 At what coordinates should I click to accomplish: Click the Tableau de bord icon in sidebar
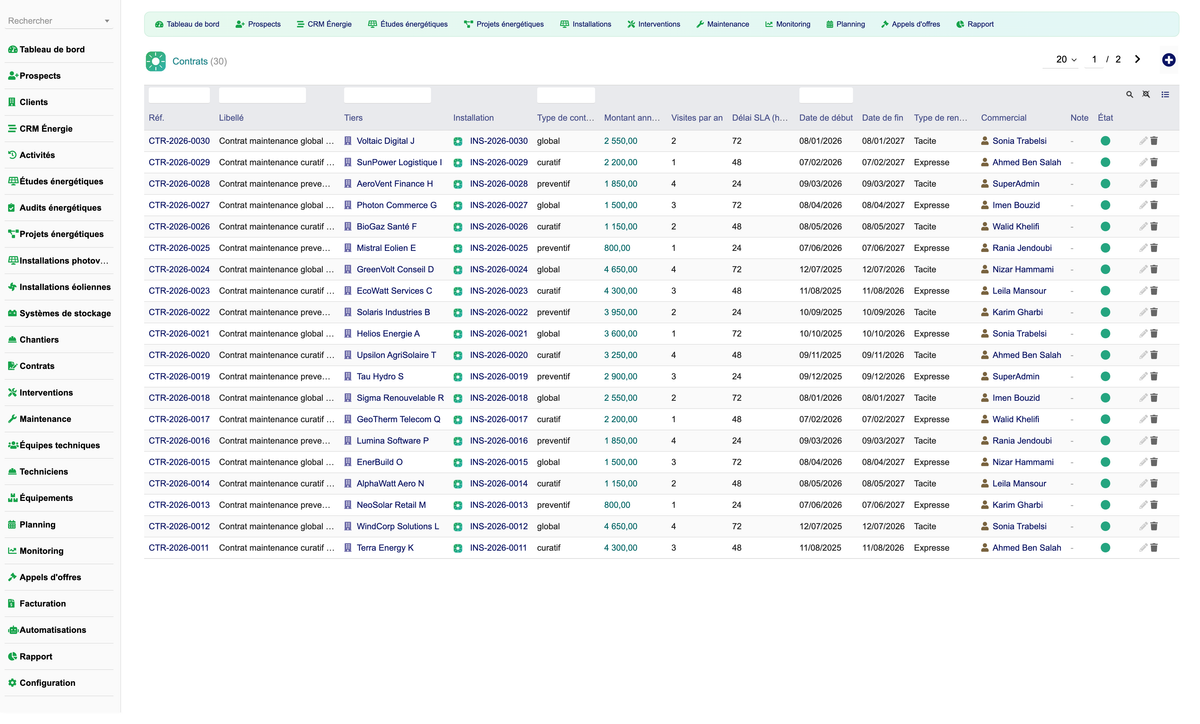tap(12, 49)
